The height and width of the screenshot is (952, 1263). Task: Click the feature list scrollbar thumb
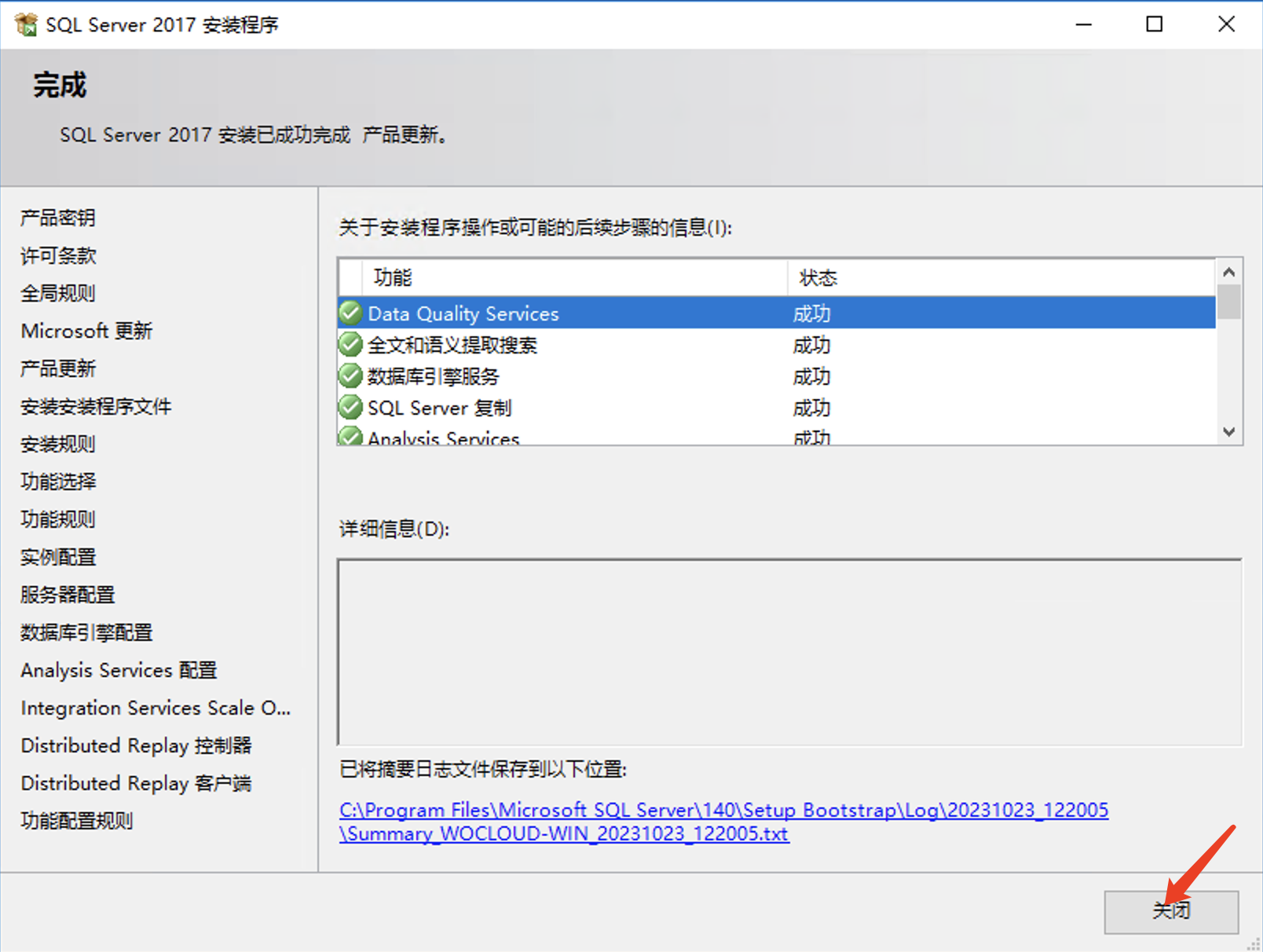[1229, 302]
